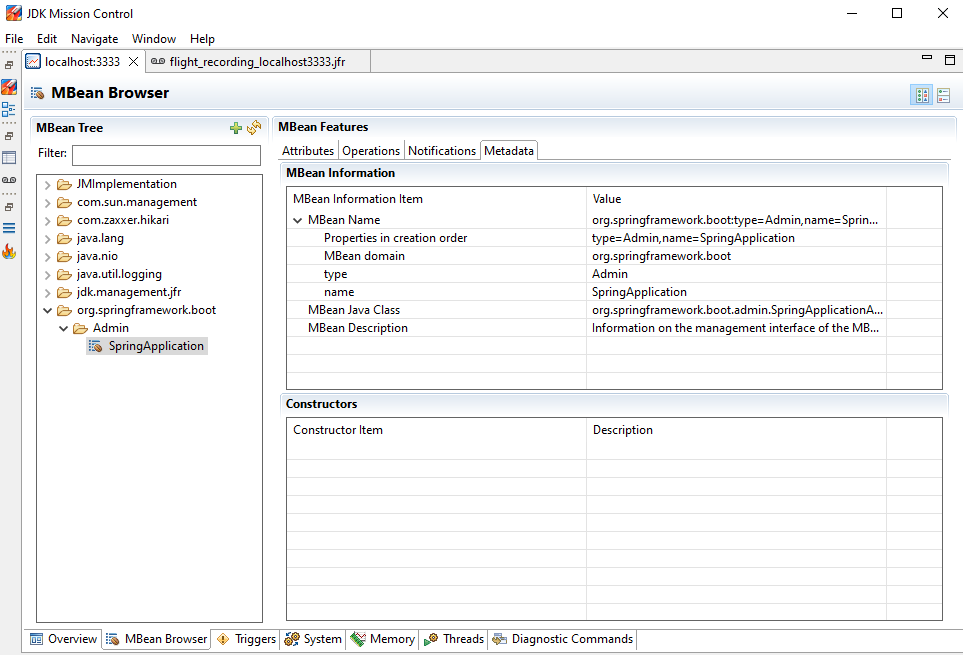Collapse the Admin folder node
Viewport: 965px width, 659px height.
[63, 329]
